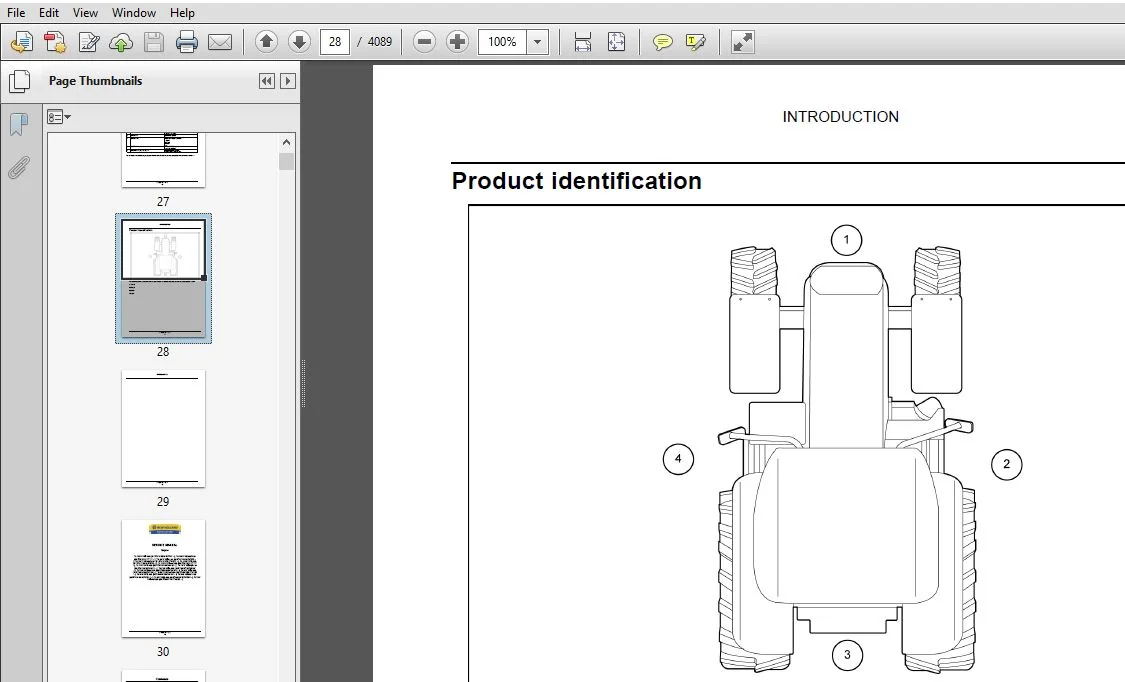The image size is (1125, 682).
Task: Click the thumbnails scrollbar handle
Action: pos(286,162)
